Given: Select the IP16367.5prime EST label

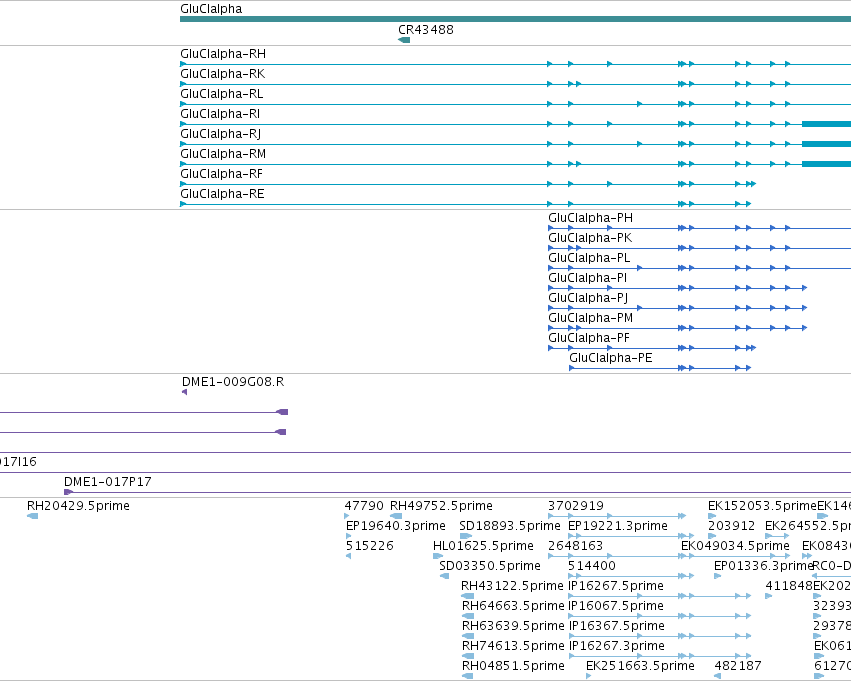Looking at the screenshot, I should pos(616,626).
